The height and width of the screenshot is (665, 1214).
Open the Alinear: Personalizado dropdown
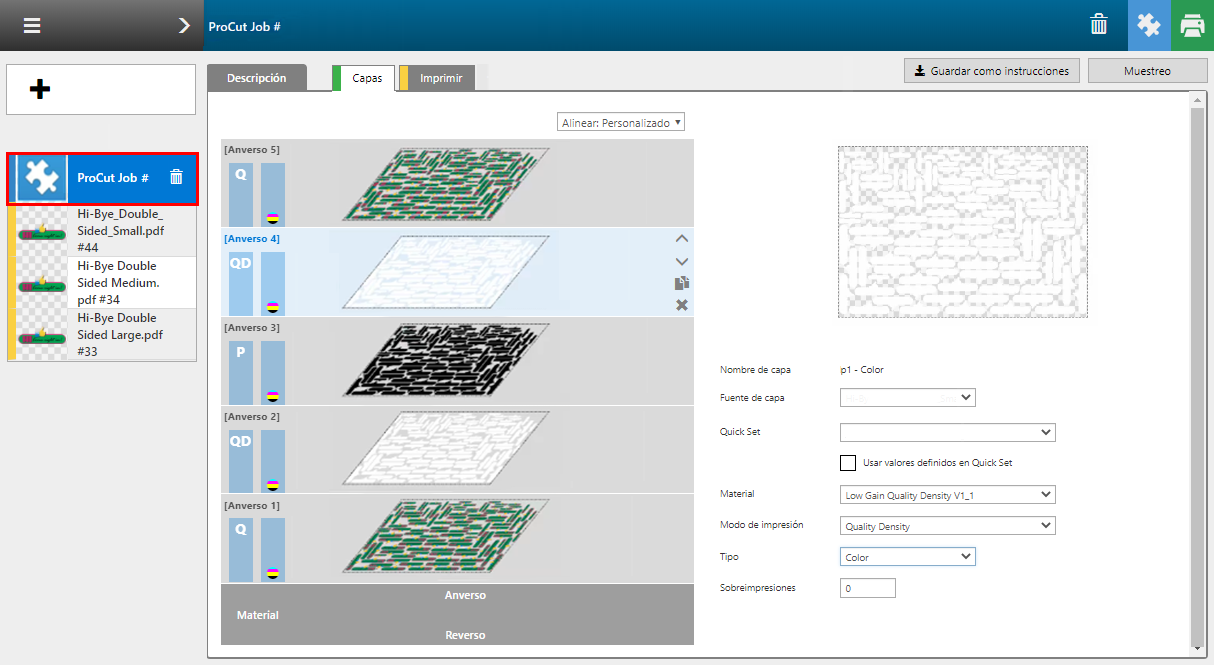pyautogui.click(x=621, y=122)
